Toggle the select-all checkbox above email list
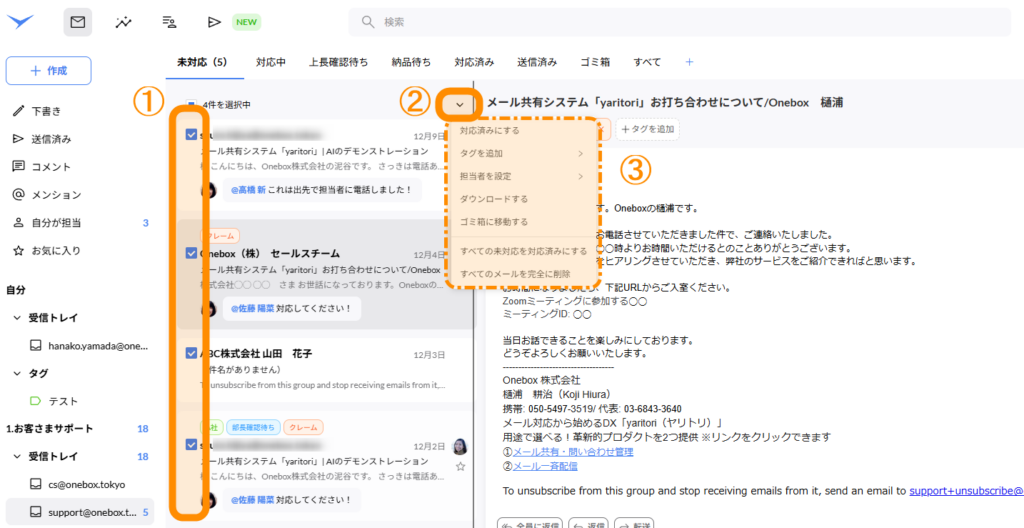This screenshot has width=1024, height=528. pos(191,104)
